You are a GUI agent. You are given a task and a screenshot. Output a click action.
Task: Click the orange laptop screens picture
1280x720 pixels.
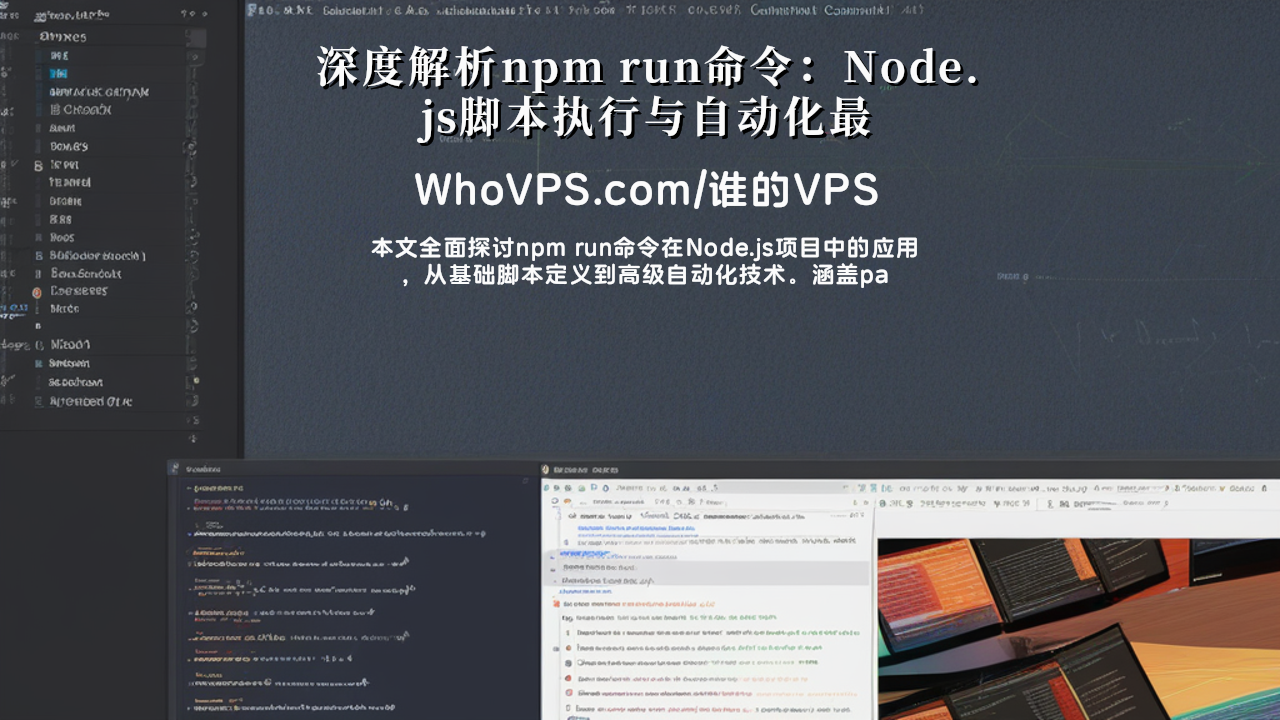point(1078,629)
